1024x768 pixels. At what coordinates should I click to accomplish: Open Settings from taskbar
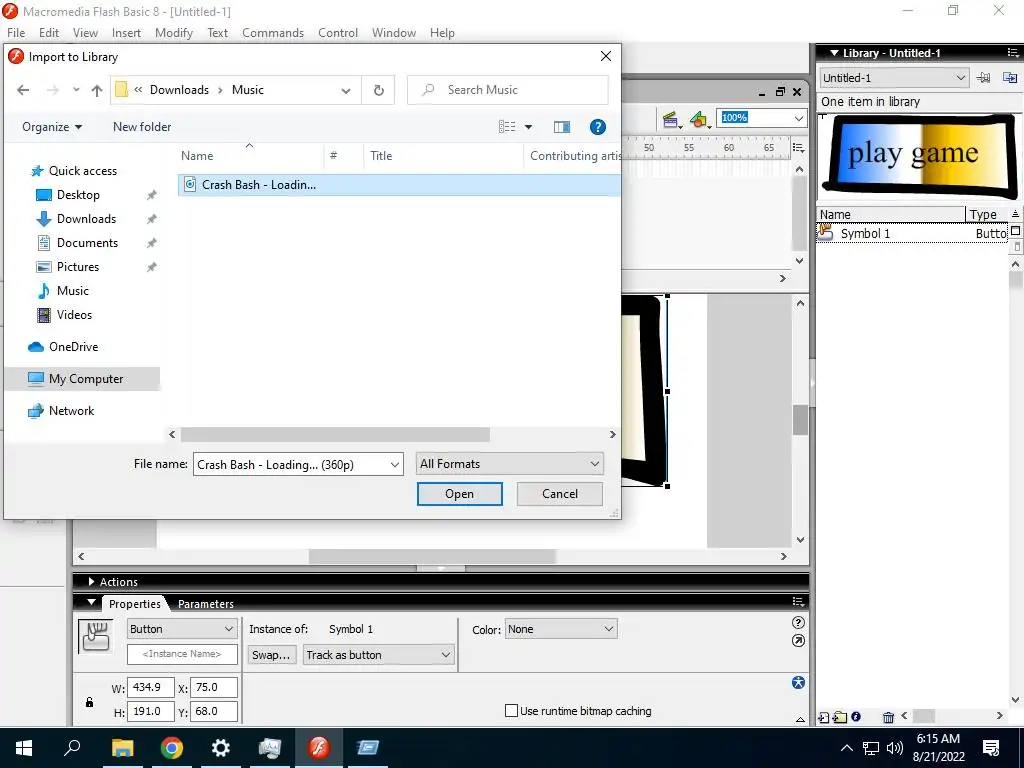(x=221, y=747)
